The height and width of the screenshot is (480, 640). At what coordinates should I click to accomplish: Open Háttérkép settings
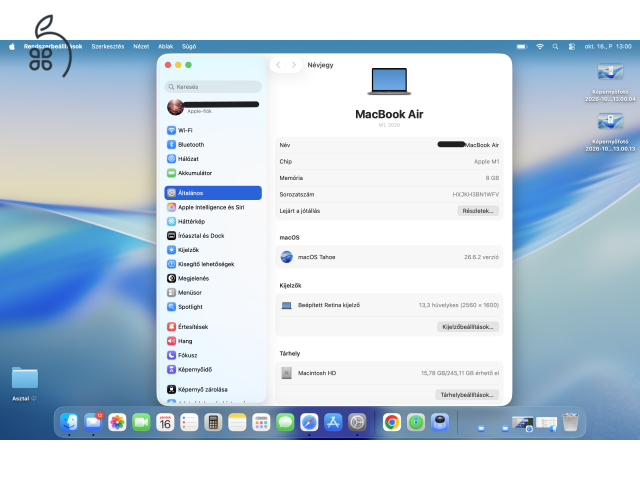[x=213, y=222]
